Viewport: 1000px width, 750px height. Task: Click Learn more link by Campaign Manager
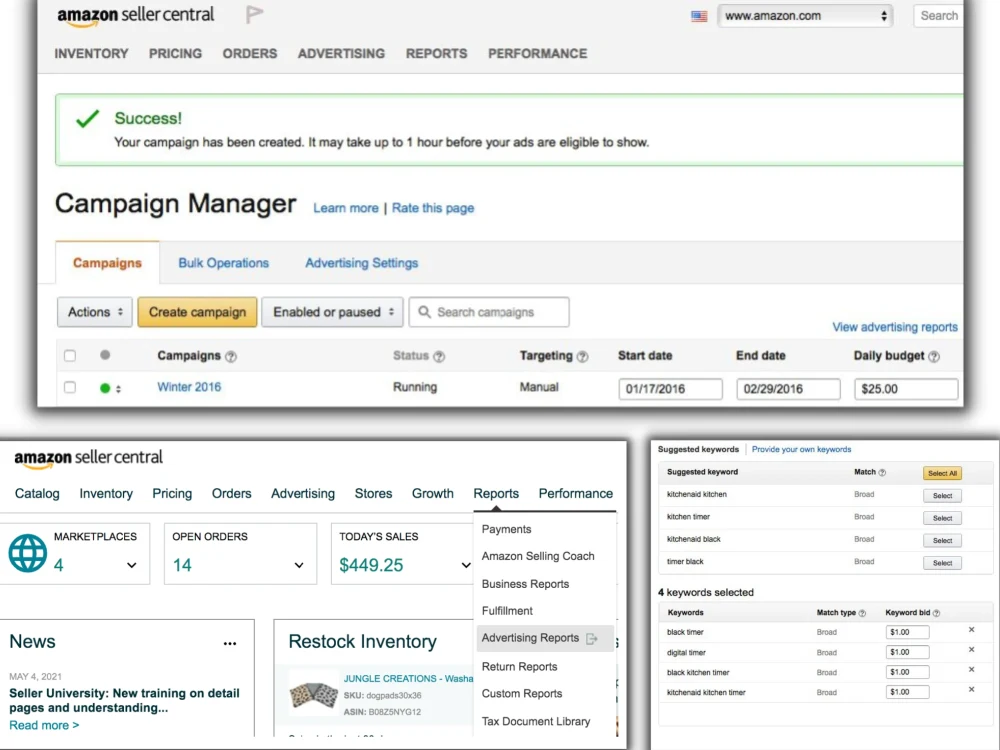click(x=346, y=208)
